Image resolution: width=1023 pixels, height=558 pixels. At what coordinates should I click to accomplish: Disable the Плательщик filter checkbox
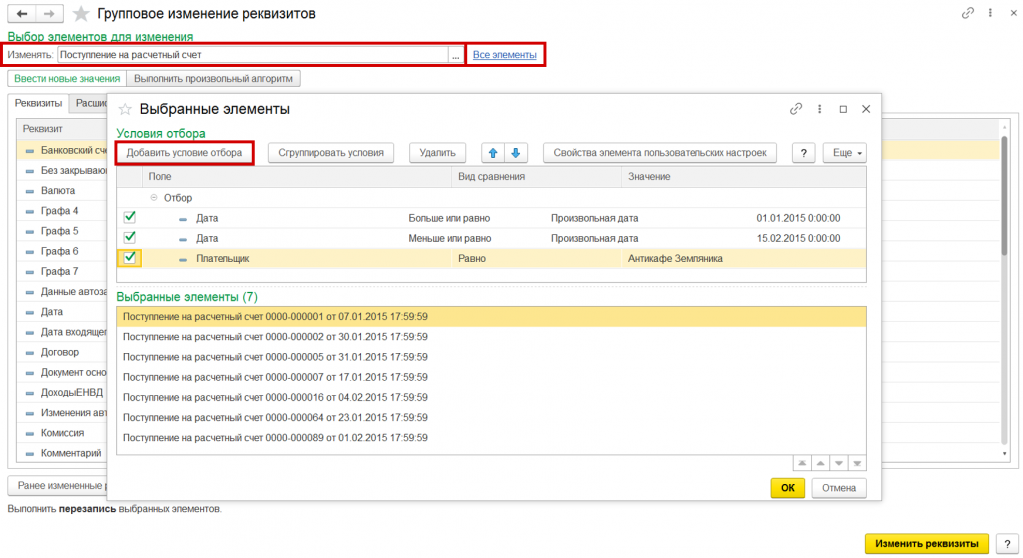click(x=130, y=258)
